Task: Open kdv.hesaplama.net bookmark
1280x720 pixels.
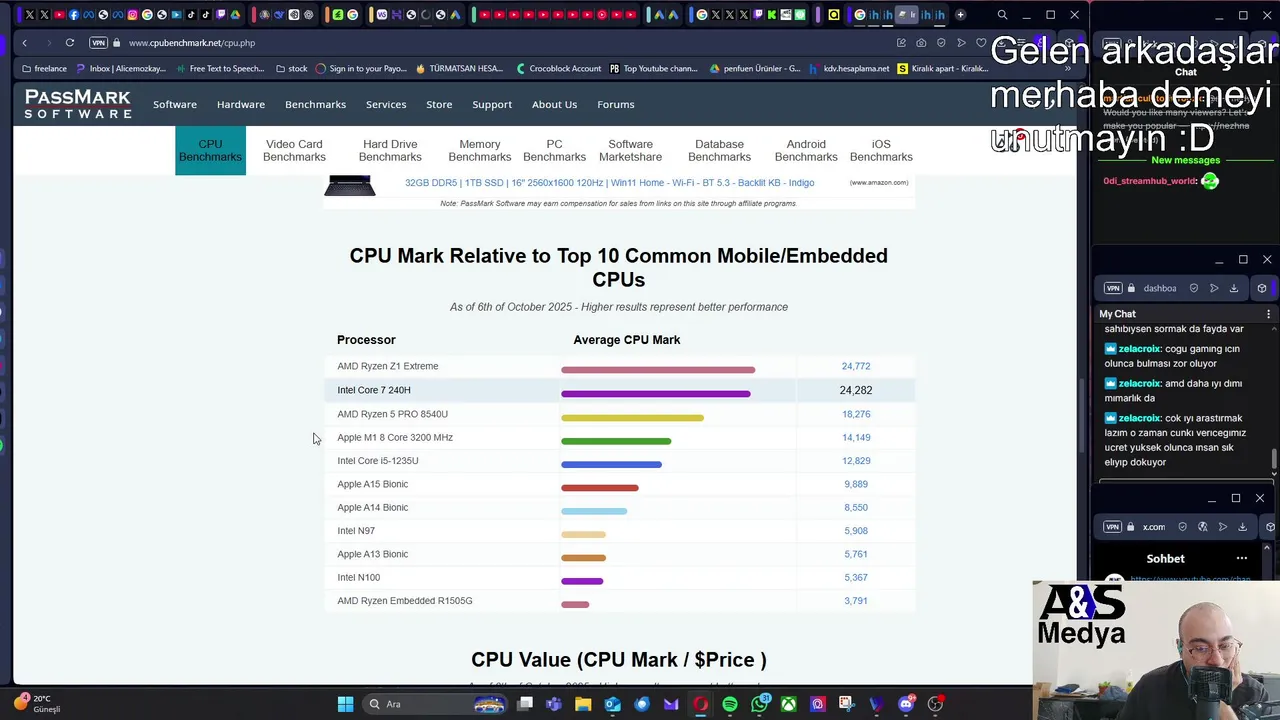Action: pos(849,69)
